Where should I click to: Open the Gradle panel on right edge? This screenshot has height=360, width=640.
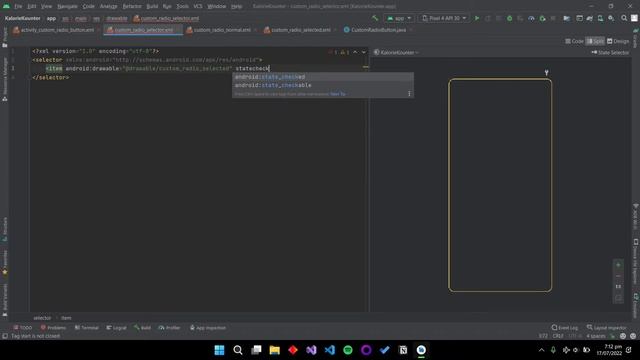pos(636,38)
